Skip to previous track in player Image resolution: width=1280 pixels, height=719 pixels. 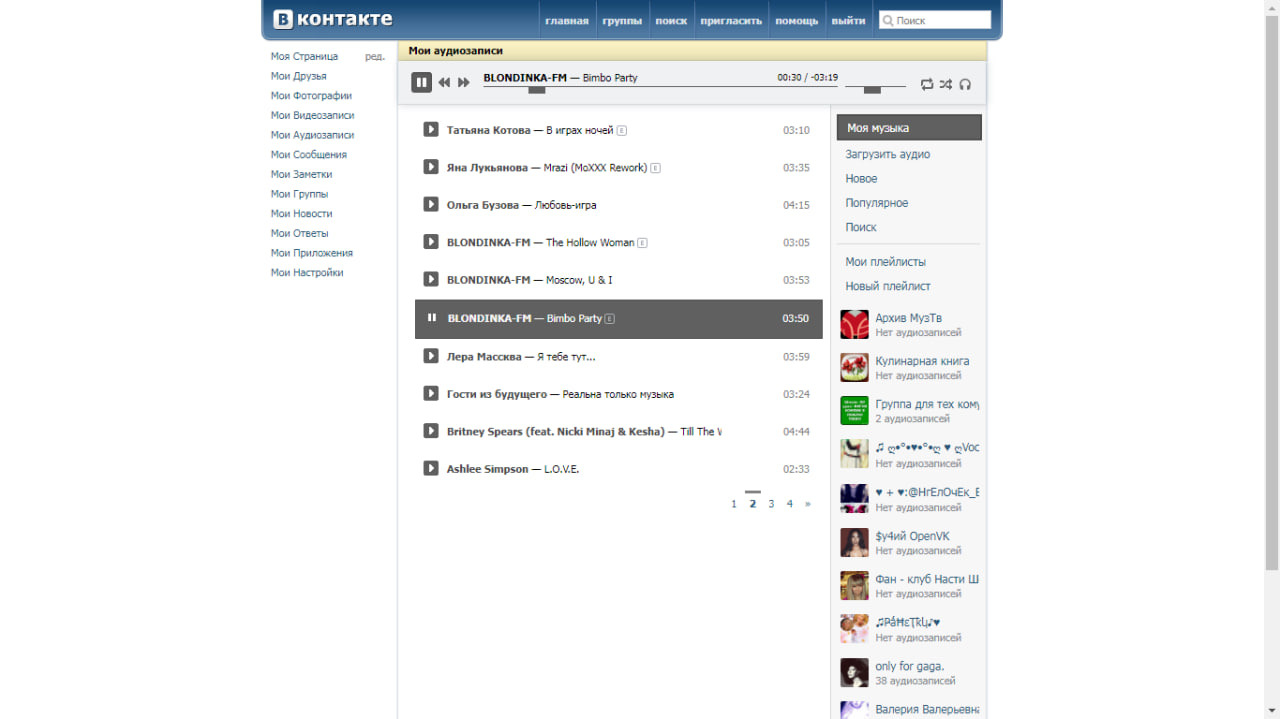pyautogui.click(x=444, y=83)
